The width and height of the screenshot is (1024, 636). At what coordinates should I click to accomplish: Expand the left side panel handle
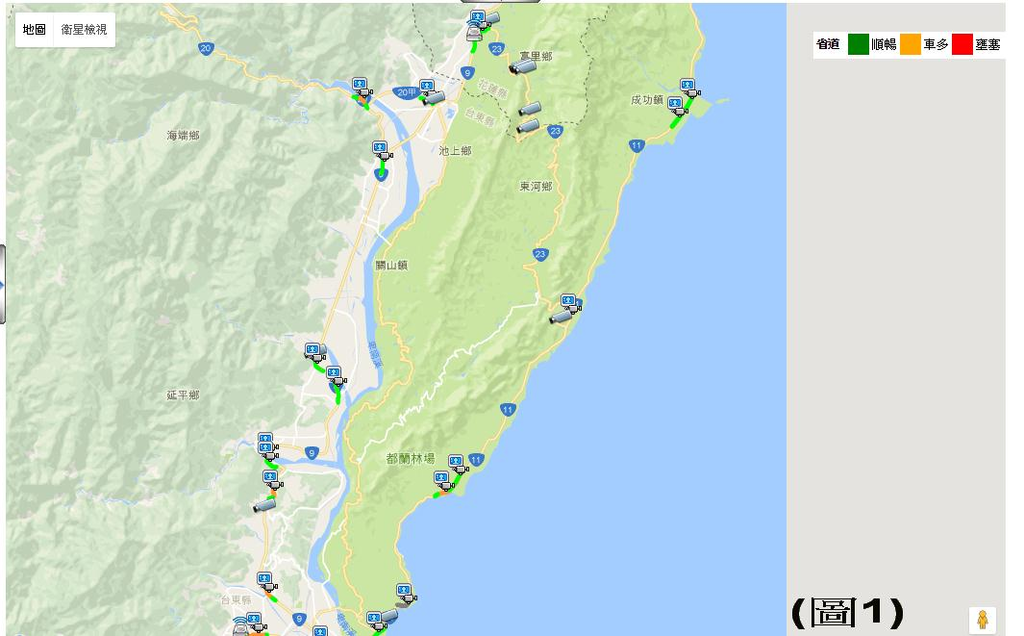pyautogui.click(x=2, y=285)
